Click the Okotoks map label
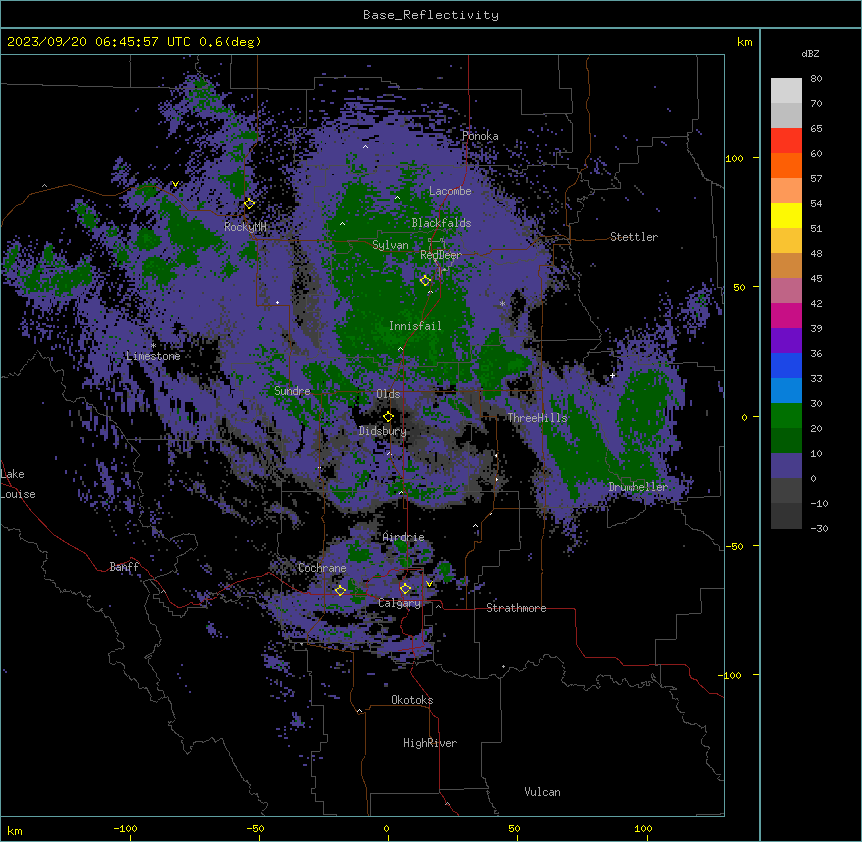 pos(412,700)
